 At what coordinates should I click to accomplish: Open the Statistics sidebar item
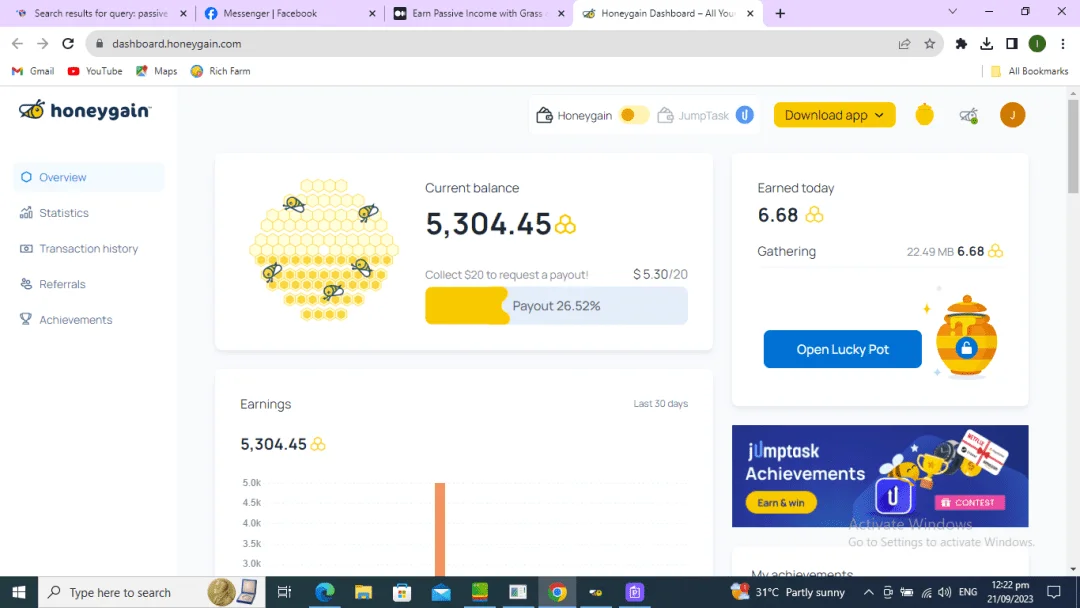pyautogui.click(x=89, y=213)
